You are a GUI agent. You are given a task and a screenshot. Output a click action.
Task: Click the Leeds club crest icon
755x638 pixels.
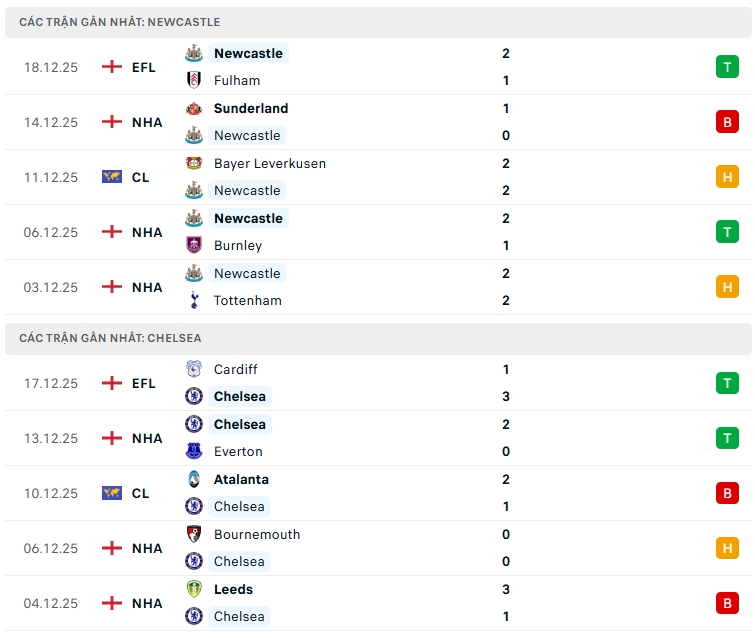pos(194,590)
